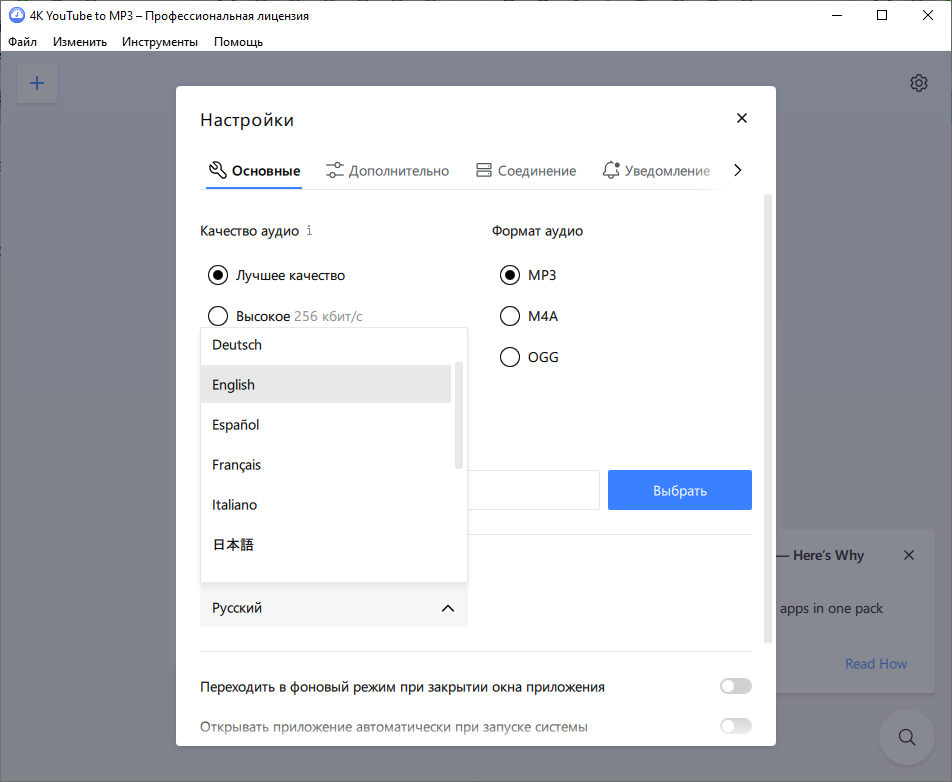Toggle auto-launch at system startup

[x=735, y=726]
